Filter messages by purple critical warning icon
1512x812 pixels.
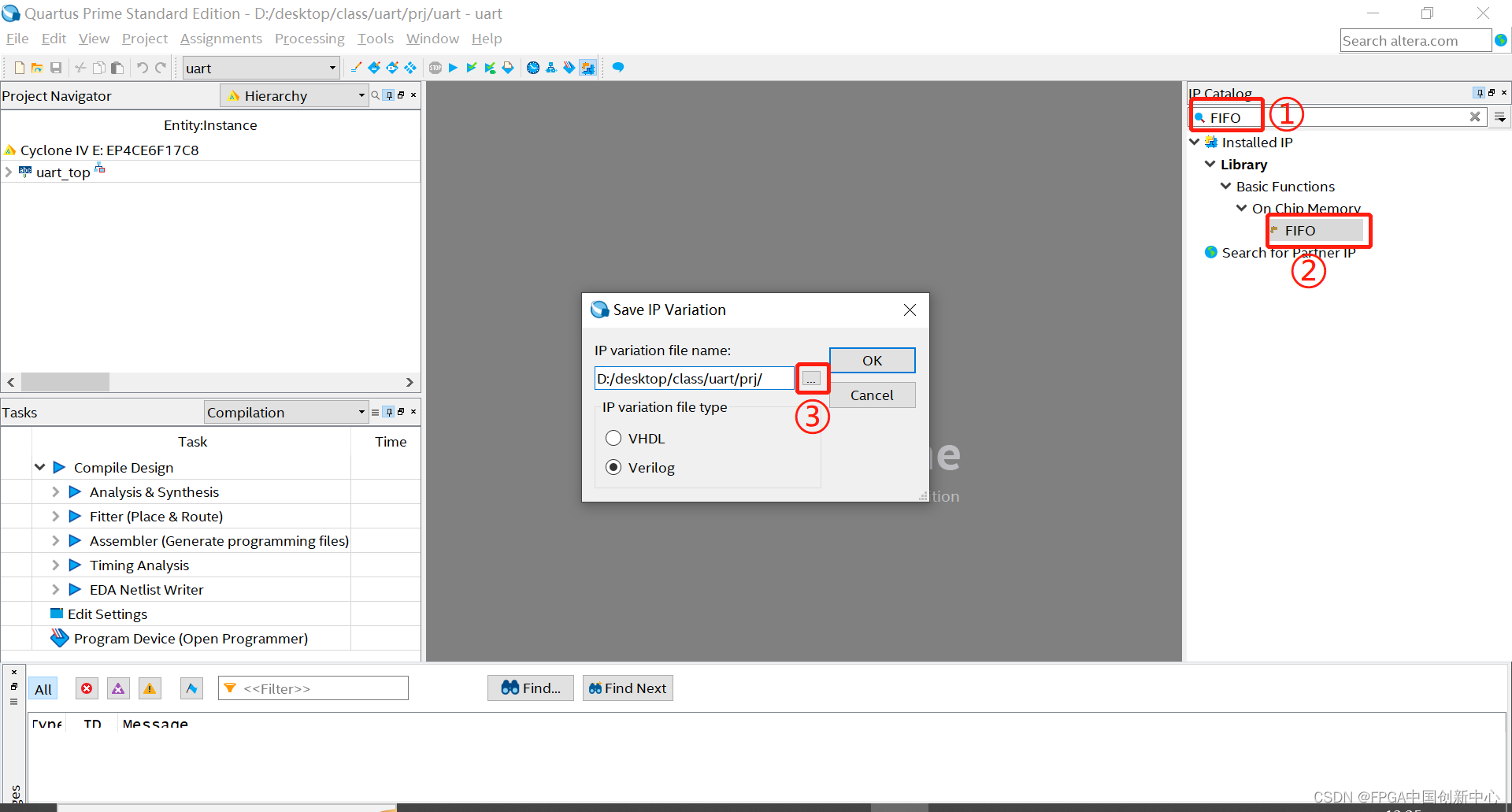click(118, 688)
